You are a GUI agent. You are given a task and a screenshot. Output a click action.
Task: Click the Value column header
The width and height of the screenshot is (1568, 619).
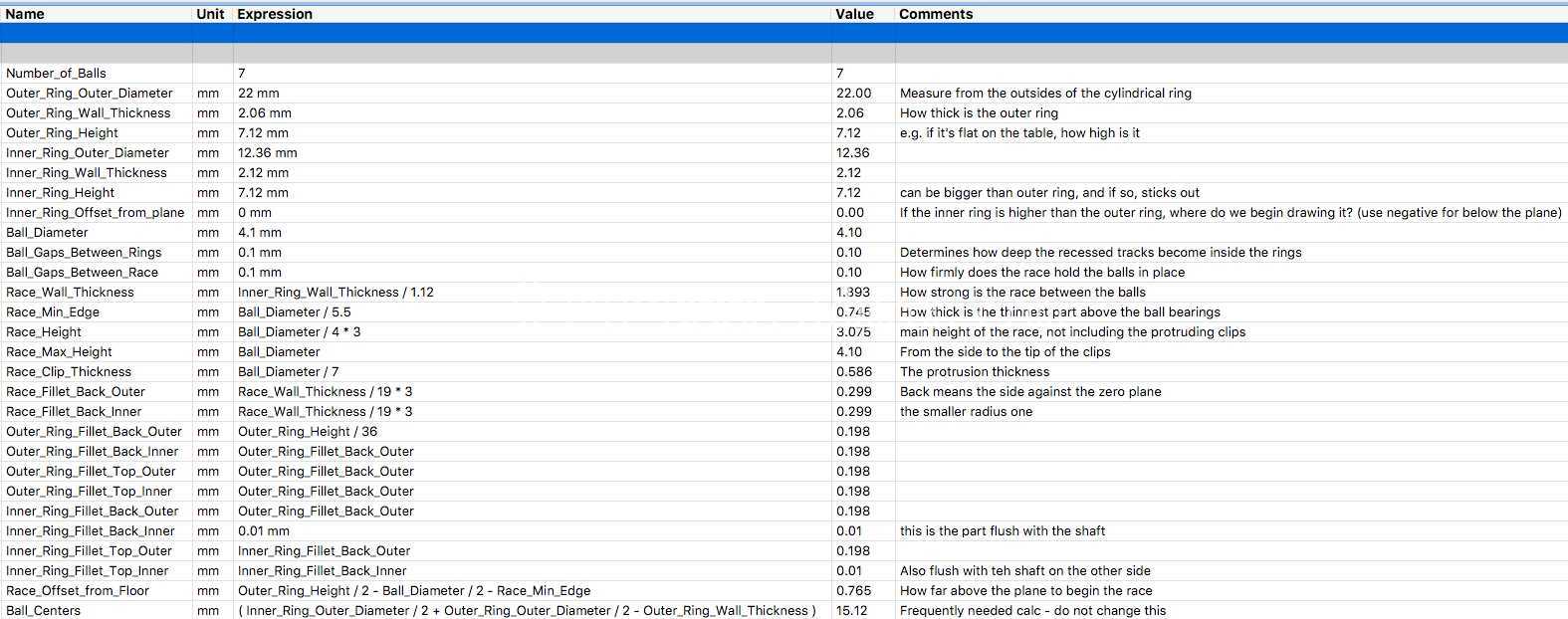854,14
